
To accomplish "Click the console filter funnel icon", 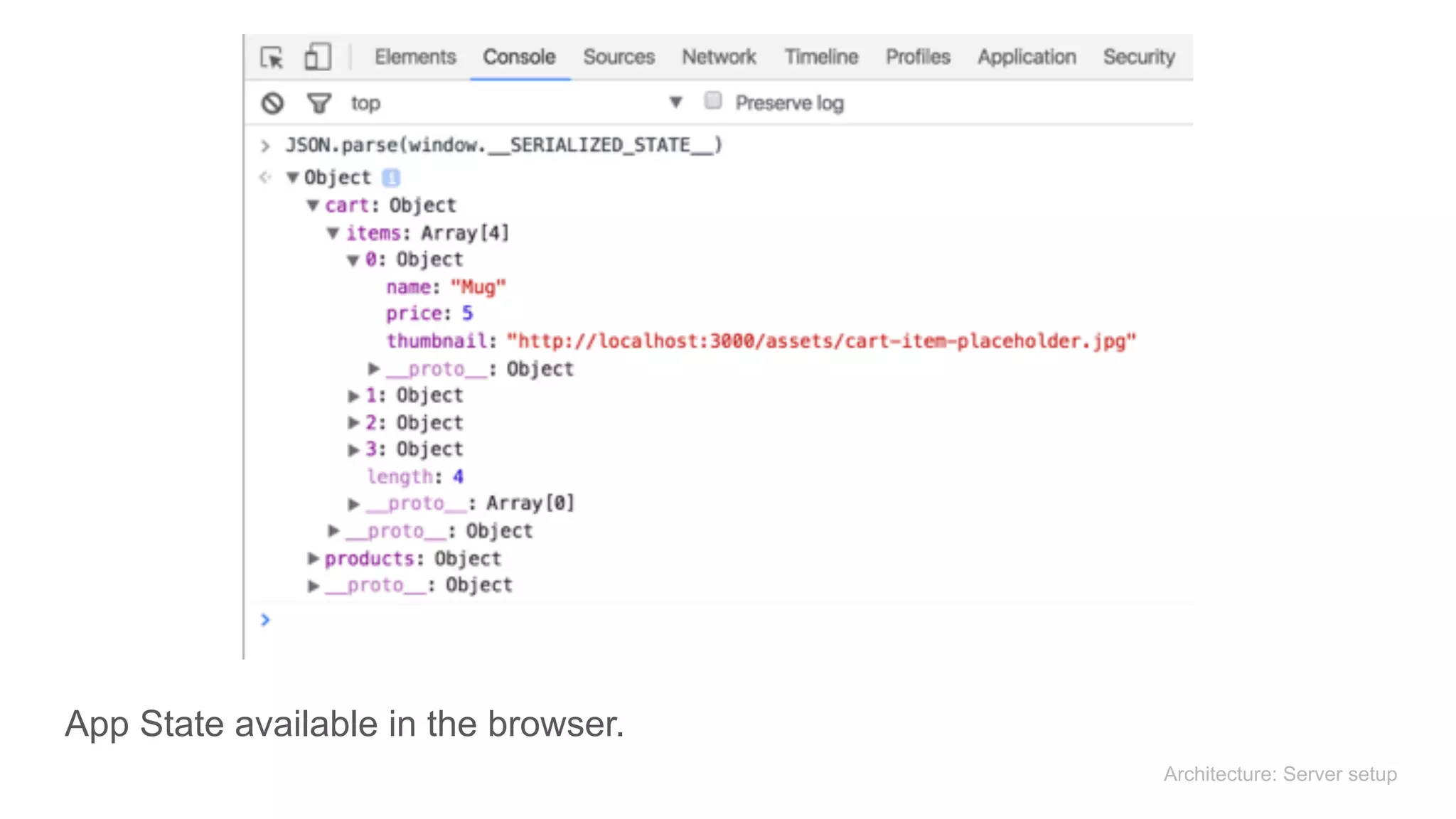I will (318, 104).
